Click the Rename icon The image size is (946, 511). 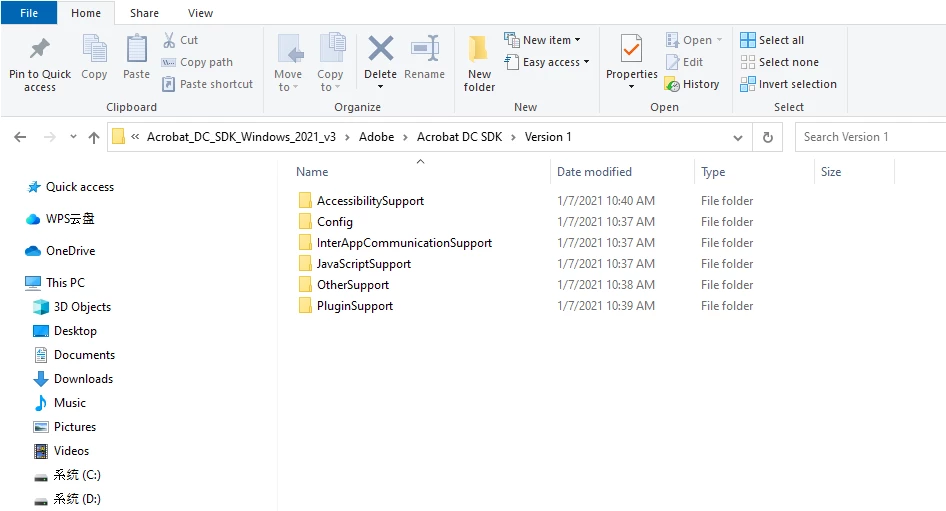pyautogui.click(x=425, y=48)
